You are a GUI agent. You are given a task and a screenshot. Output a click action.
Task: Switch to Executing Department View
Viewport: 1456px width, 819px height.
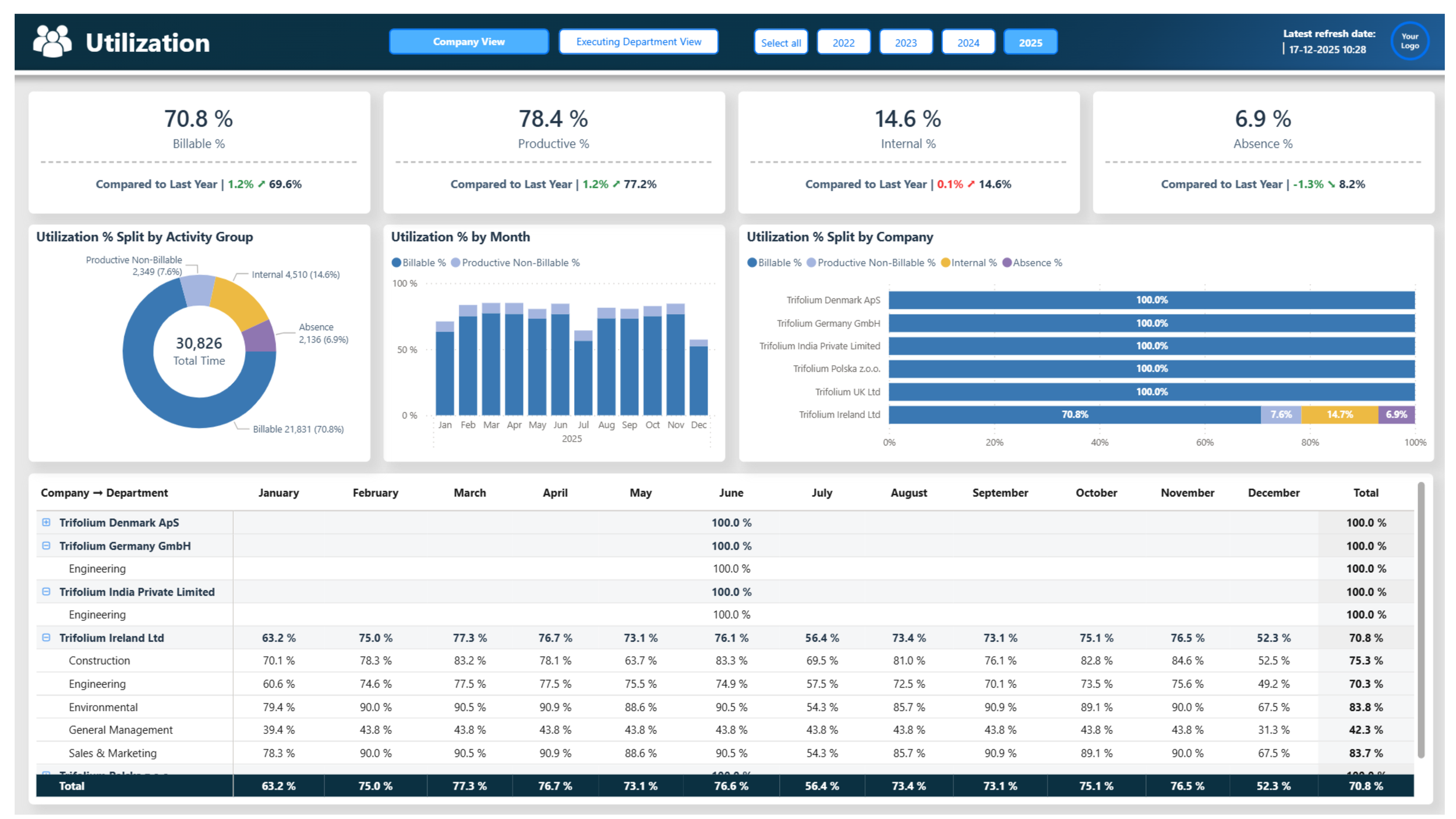[638, 42]
